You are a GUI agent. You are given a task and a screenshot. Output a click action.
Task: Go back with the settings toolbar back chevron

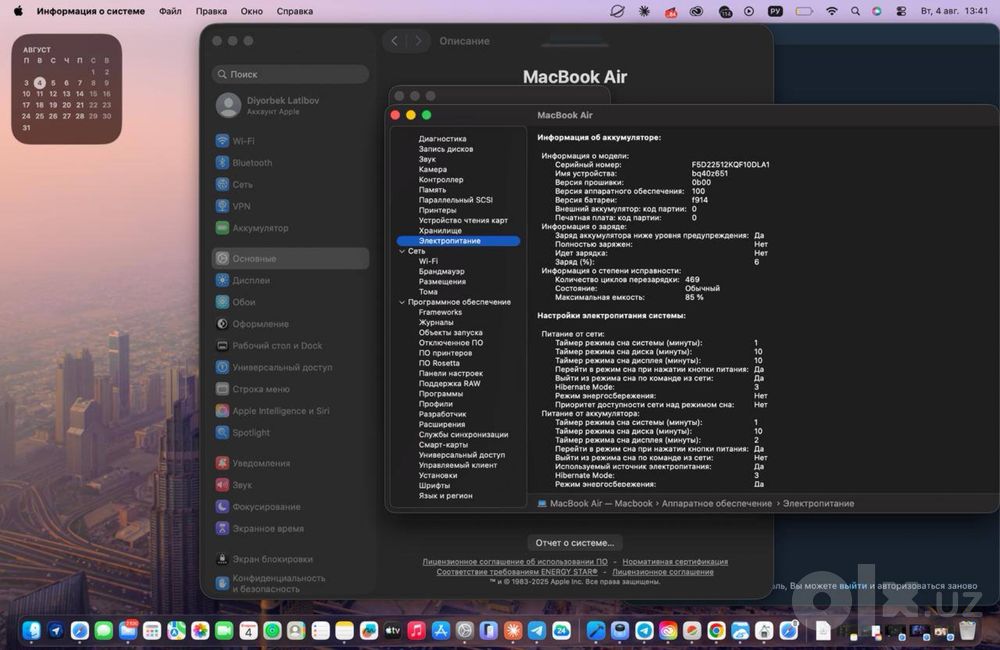(395, 41)
